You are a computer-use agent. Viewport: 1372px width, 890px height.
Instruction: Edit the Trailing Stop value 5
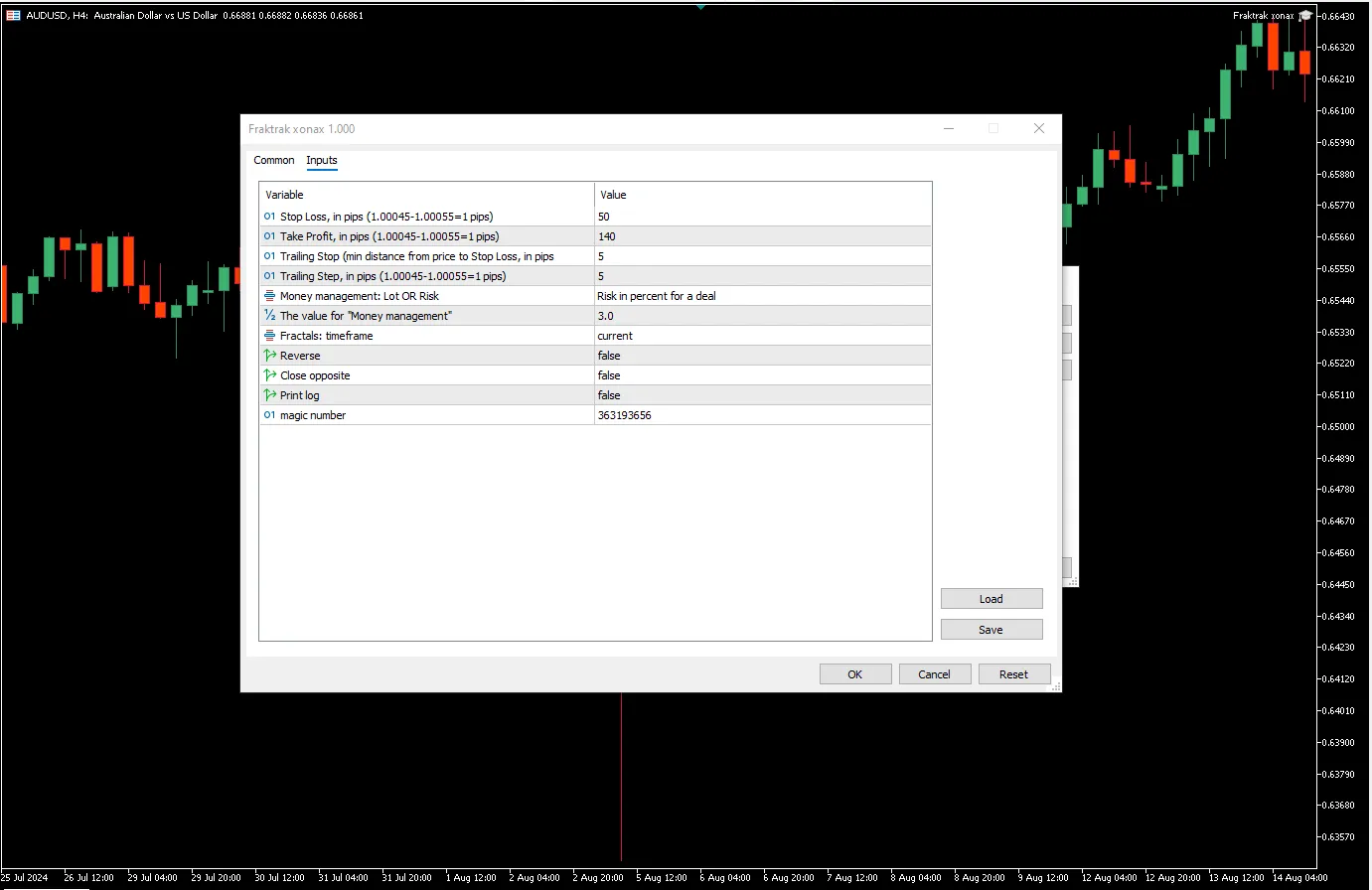click(763, 256)
